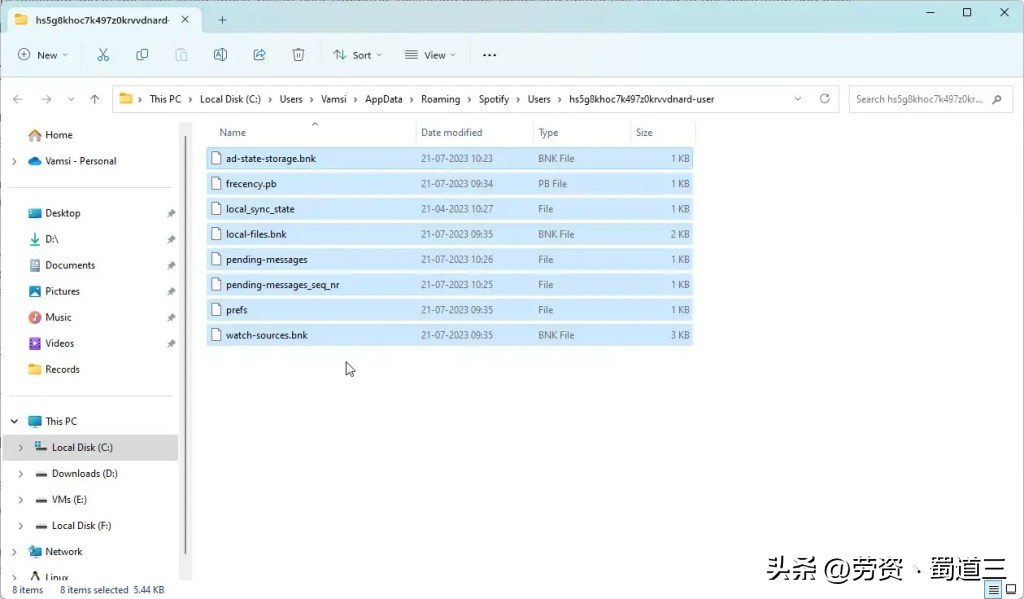Image resolution: width=1024 pixels, height=599 pixels.
Task: Select the Cut icon on the toolbar
Action: pyautogui.click(x=103, y=55)
